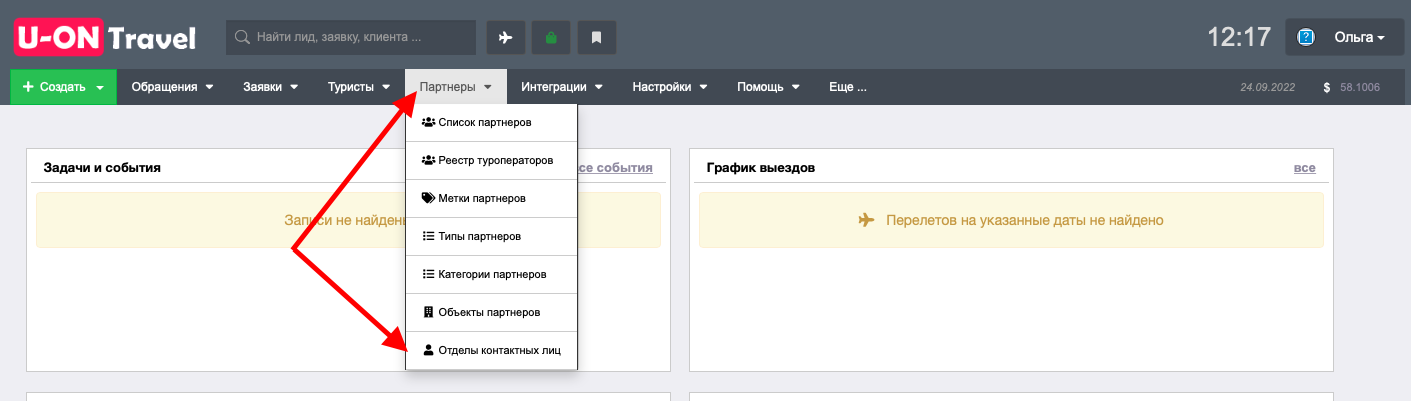Click the tag icon beside Метки партнеров

[x=428, y=198]
